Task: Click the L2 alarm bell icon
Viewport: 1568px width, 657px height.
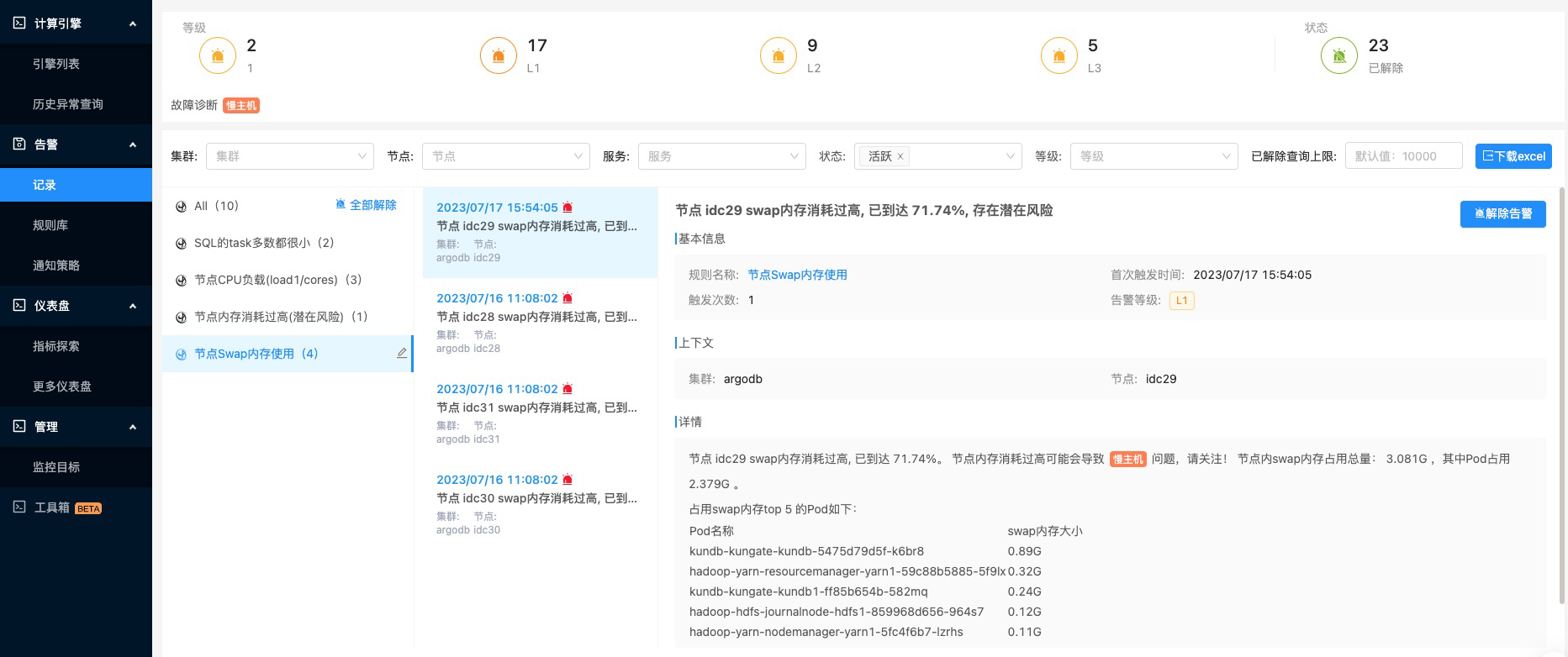Action: (779, 55)
